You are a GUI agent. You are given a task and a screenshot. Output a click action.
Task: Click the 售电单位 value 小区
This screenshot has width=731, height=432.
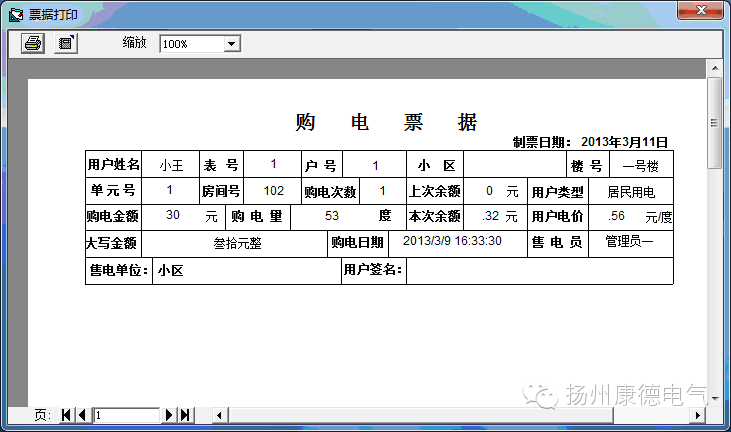[170, 271]
